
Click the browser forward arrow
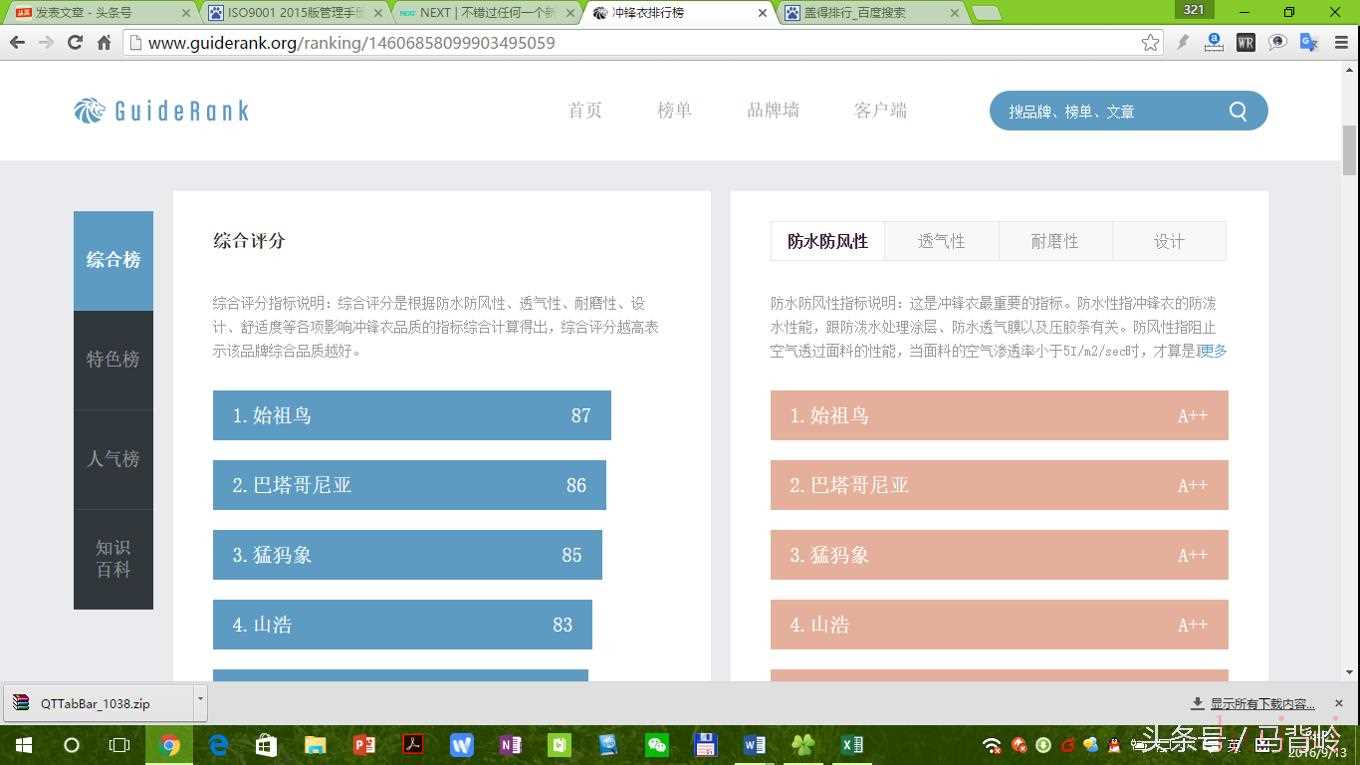coord(46,43)
